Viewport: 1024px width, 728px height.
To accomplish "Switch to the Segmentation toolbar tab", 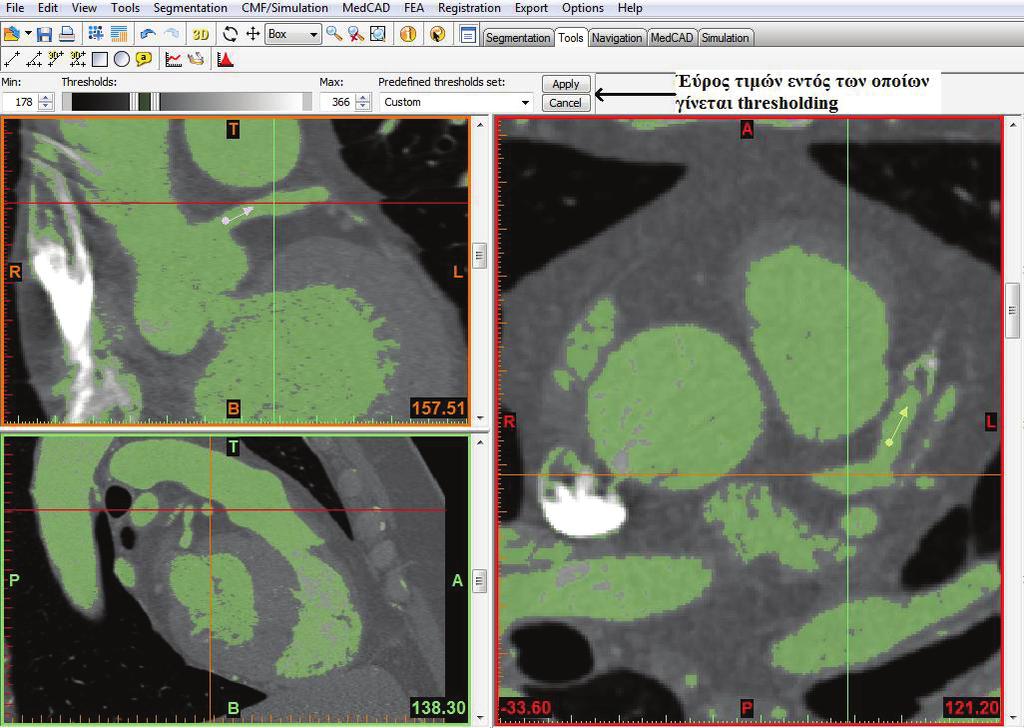I will pos(518,38).
